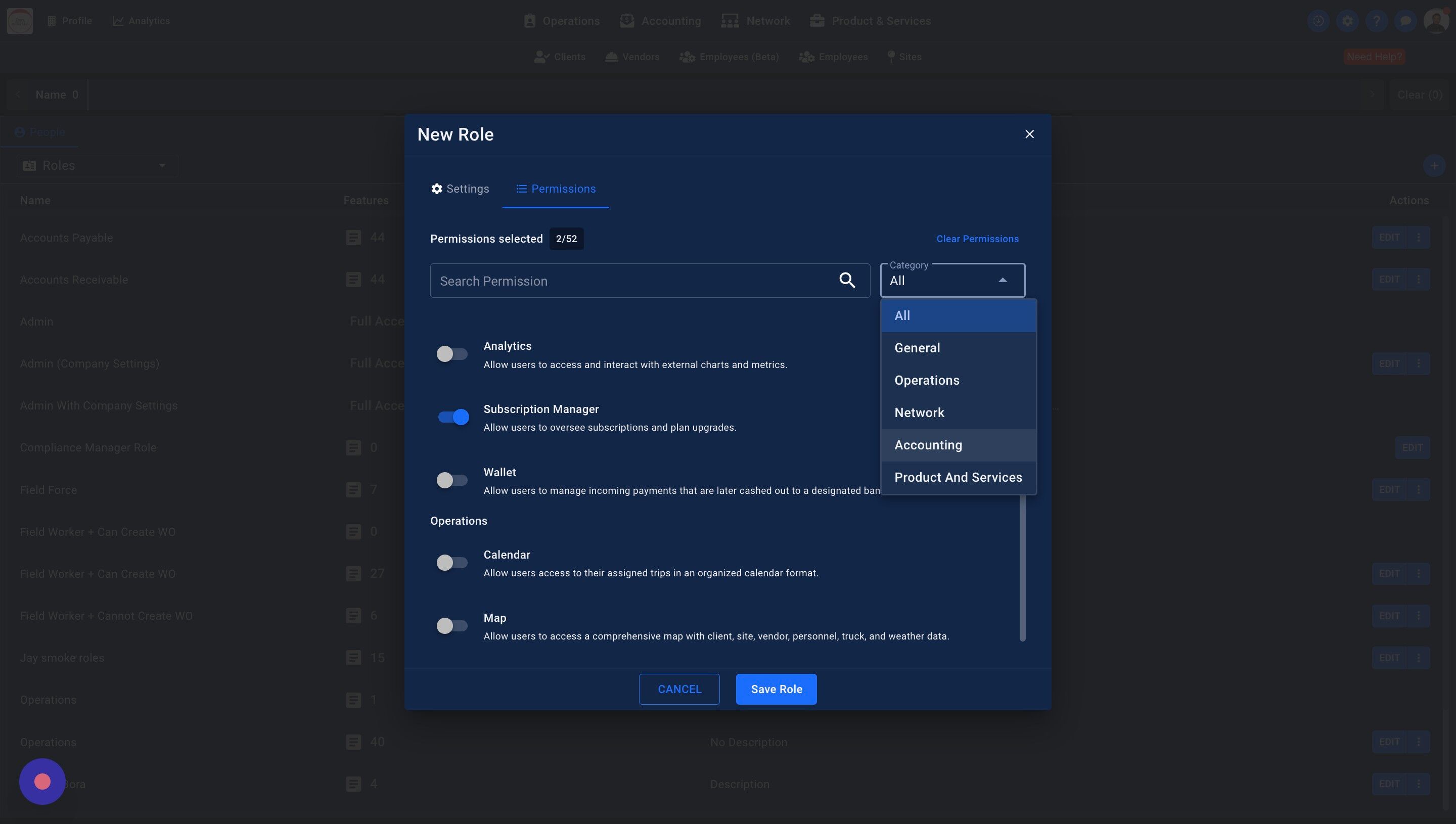1456x824 pixels.
Task: Open the top bar settings gear icon
Action: pyautogui.click(x=1347, y=21)
